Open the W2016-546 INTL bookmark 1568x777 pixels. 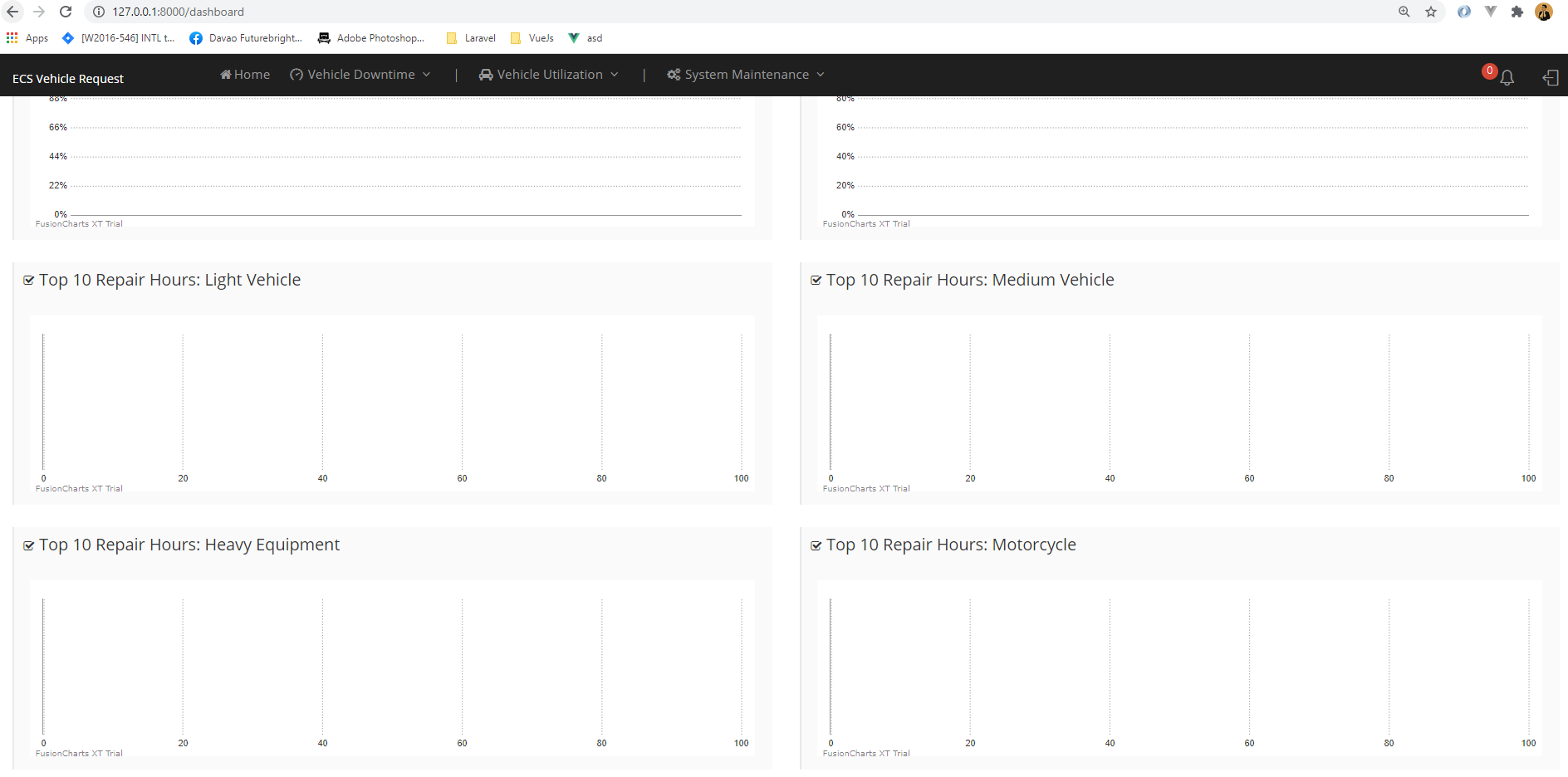119,38
